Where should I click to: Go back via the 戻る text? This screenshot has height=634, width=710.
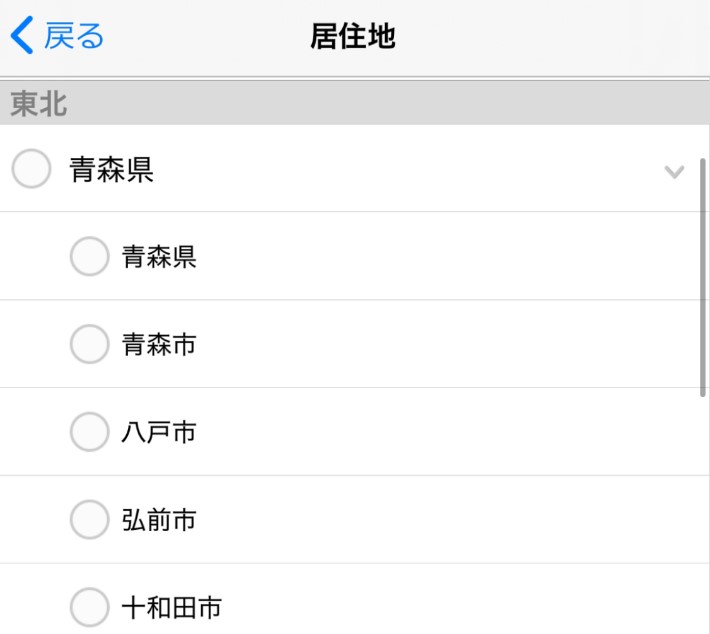pyautogui.click(x=74, y=36)
